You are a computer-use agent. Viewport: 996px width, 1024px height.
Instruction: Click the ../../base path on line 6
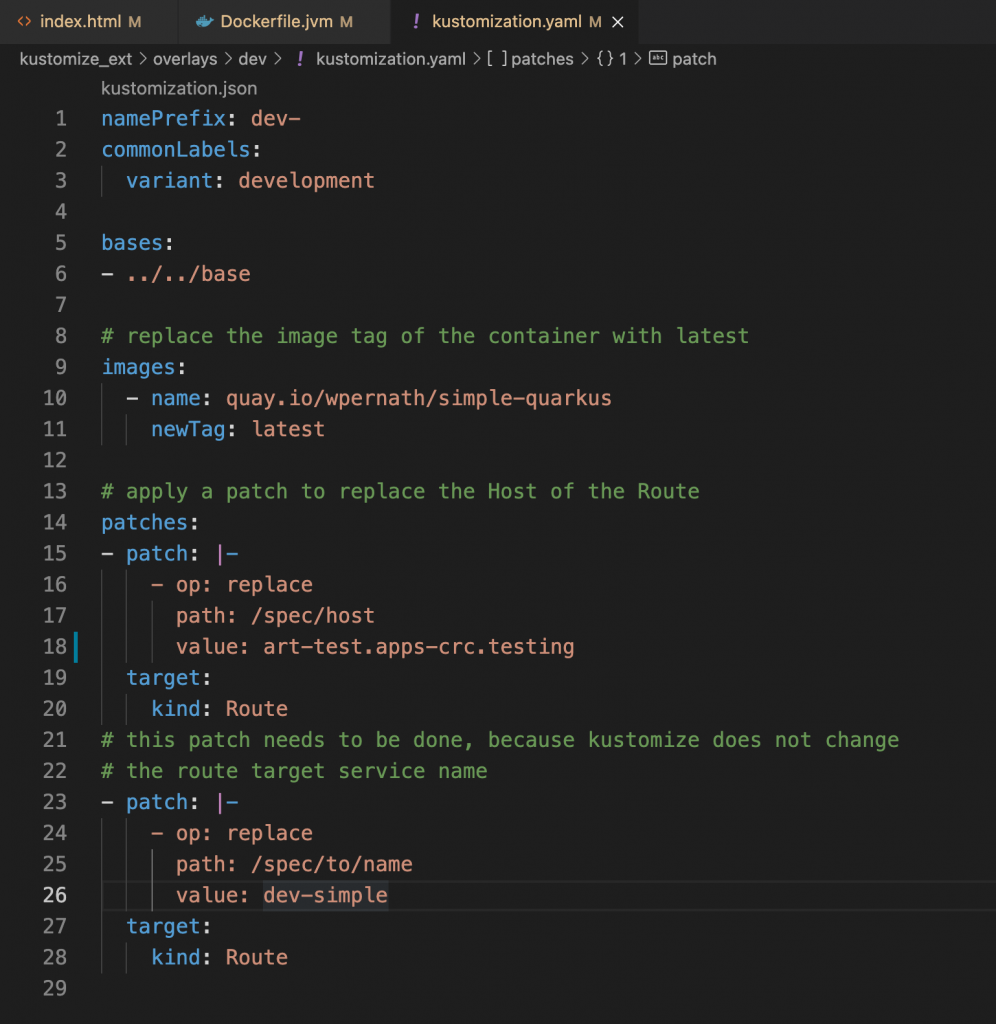pyautogui.click(x=188, y=274)
